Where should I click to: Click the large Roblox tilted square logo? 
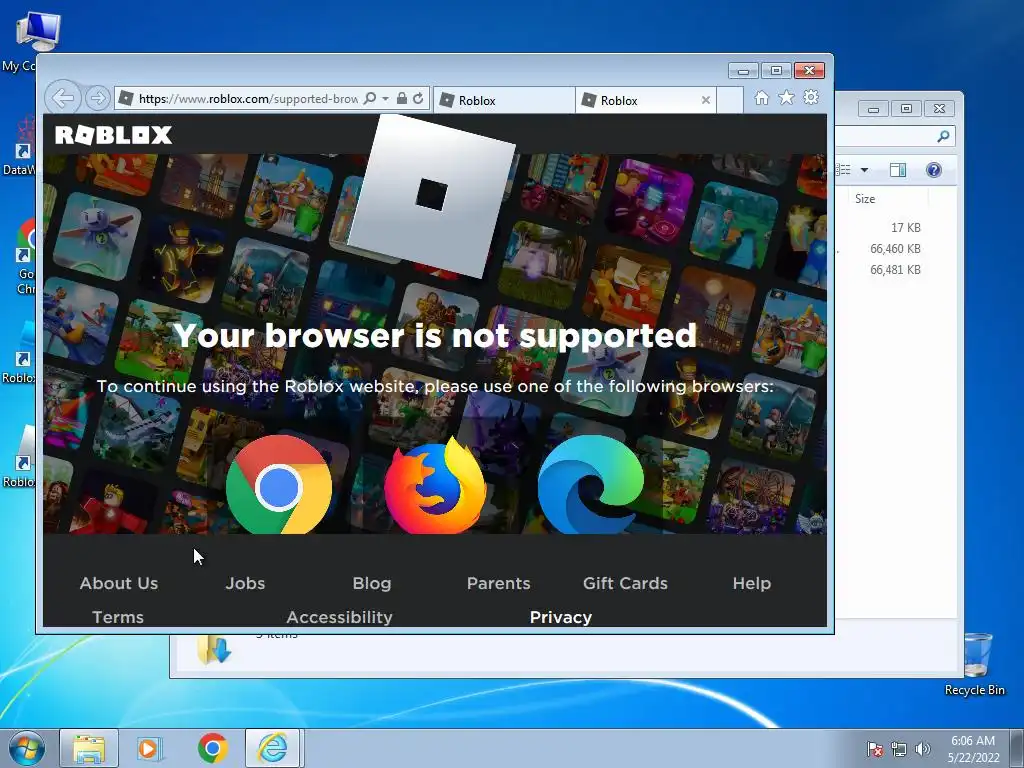pos(432,195)
